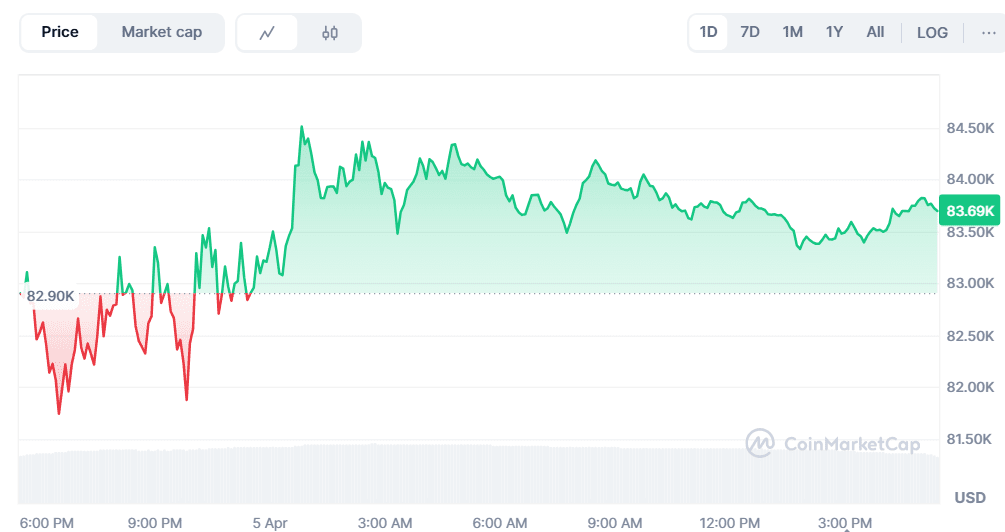Image resolution: width=1005 pixels, height=532 pixels.
Task: Set chart range to 1Y
Action: [834, 32]
